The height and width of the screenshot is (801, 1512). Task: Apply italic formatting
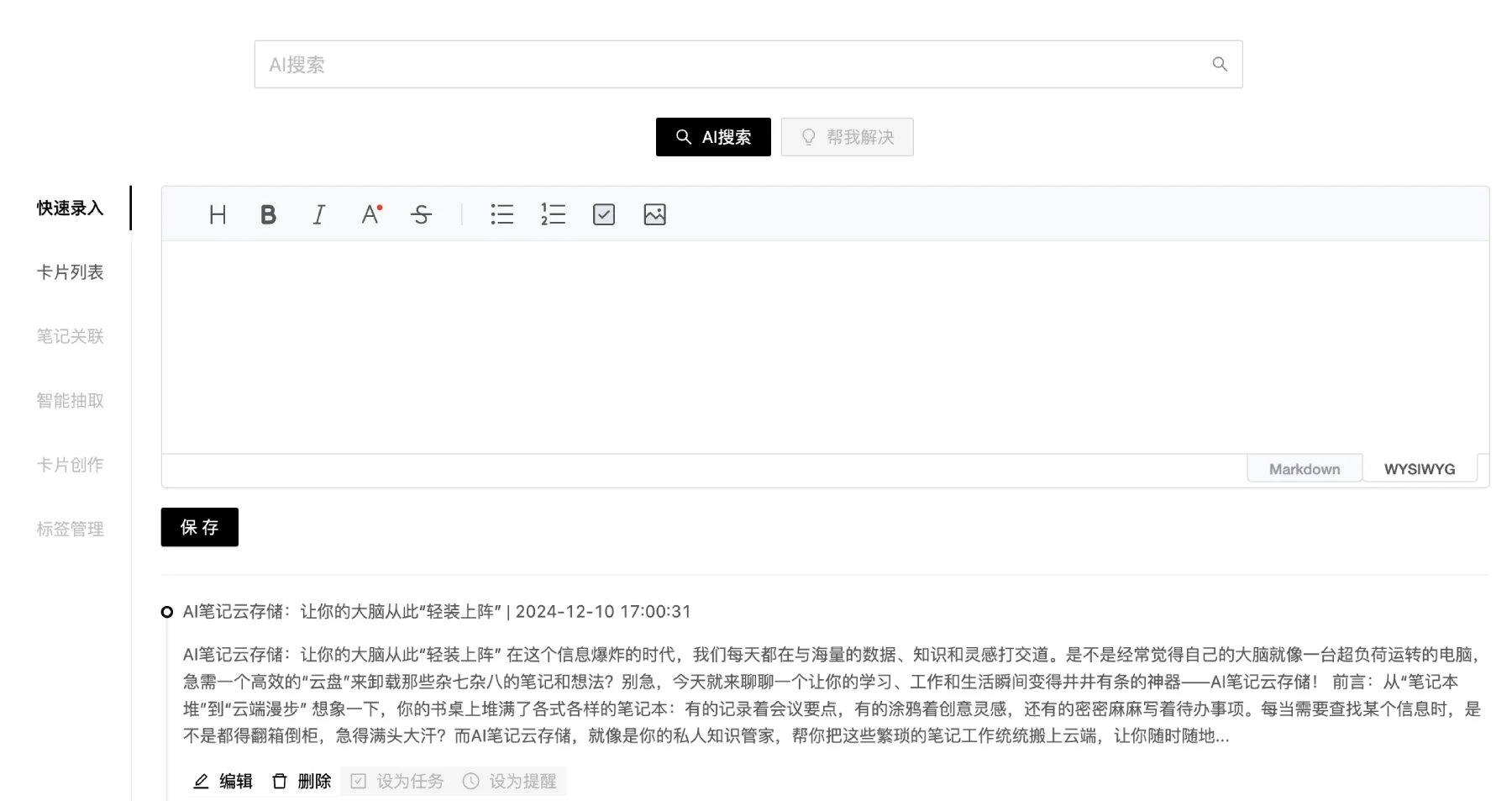[318, 214]
